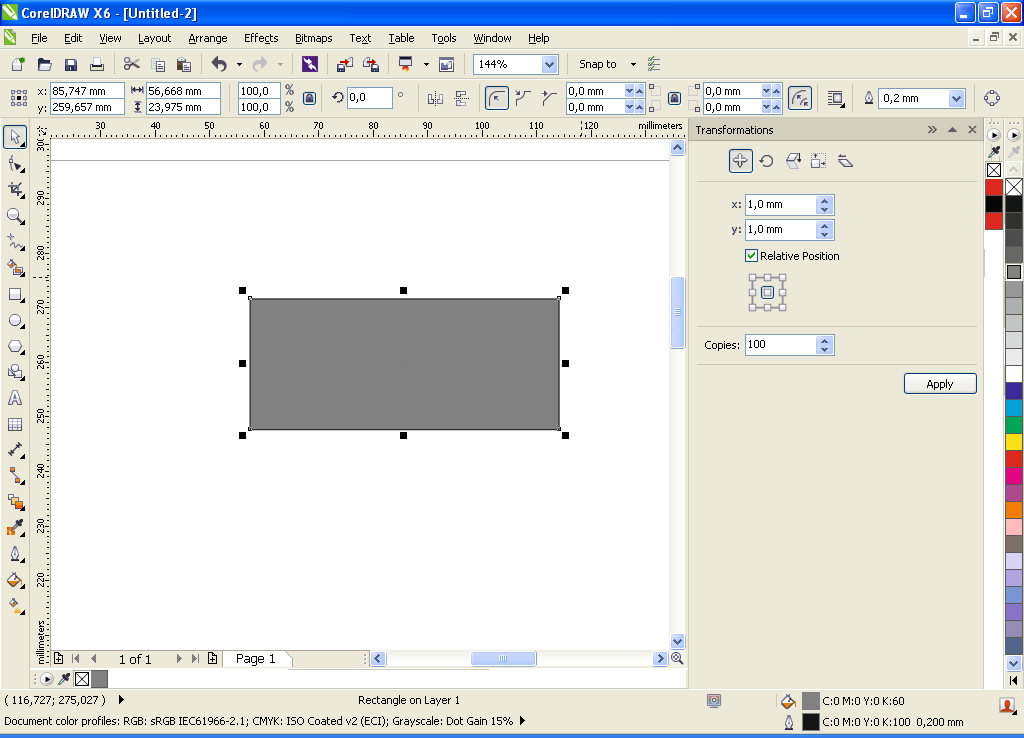Image resolution: width=1024 pixels, height=738 pixels.
Task: Select the Table tool
Action: [15, 425]
